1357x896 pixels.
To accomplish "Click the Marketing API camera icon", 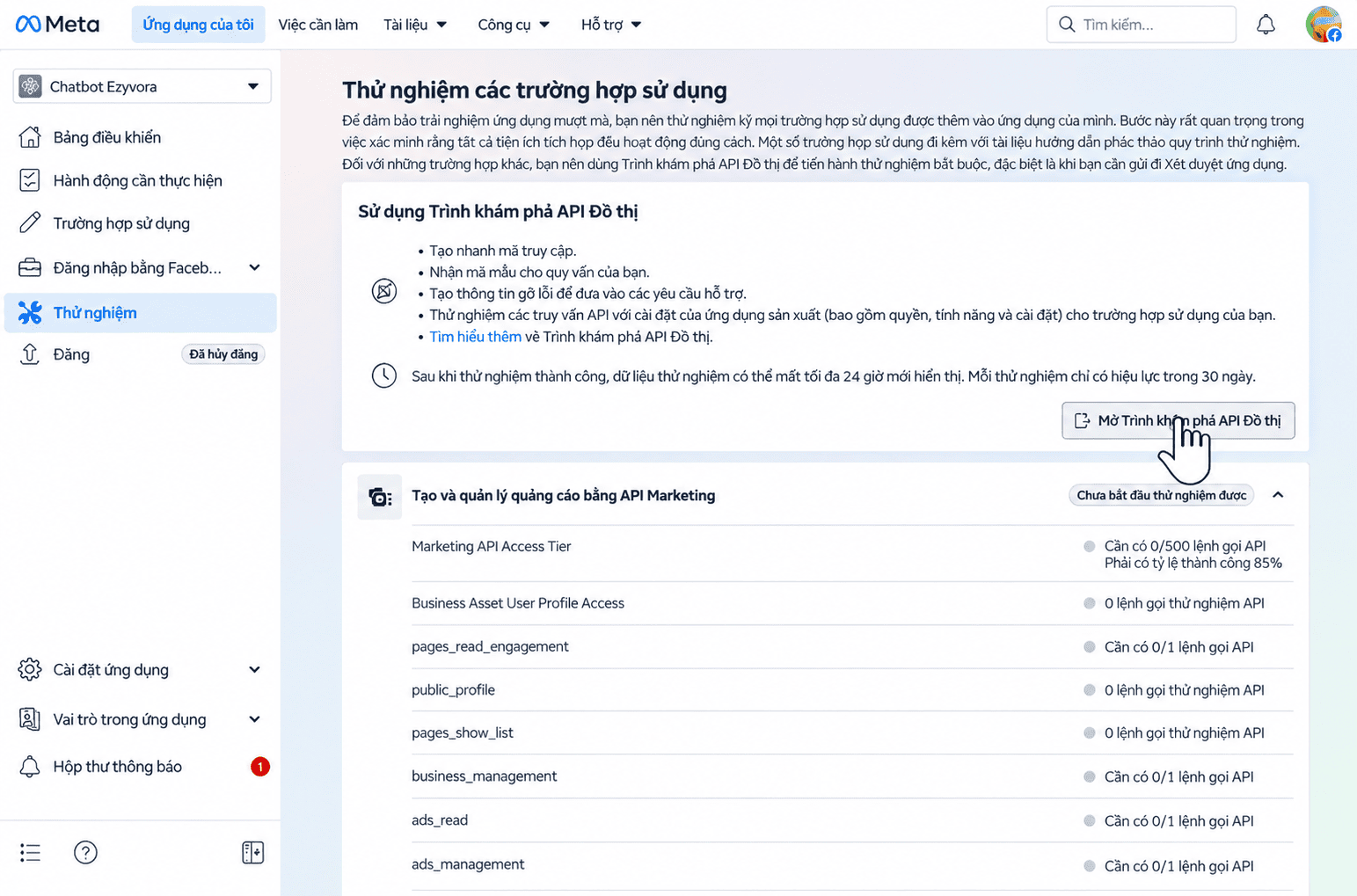I will pyautogui.click(x=380, y=497).
